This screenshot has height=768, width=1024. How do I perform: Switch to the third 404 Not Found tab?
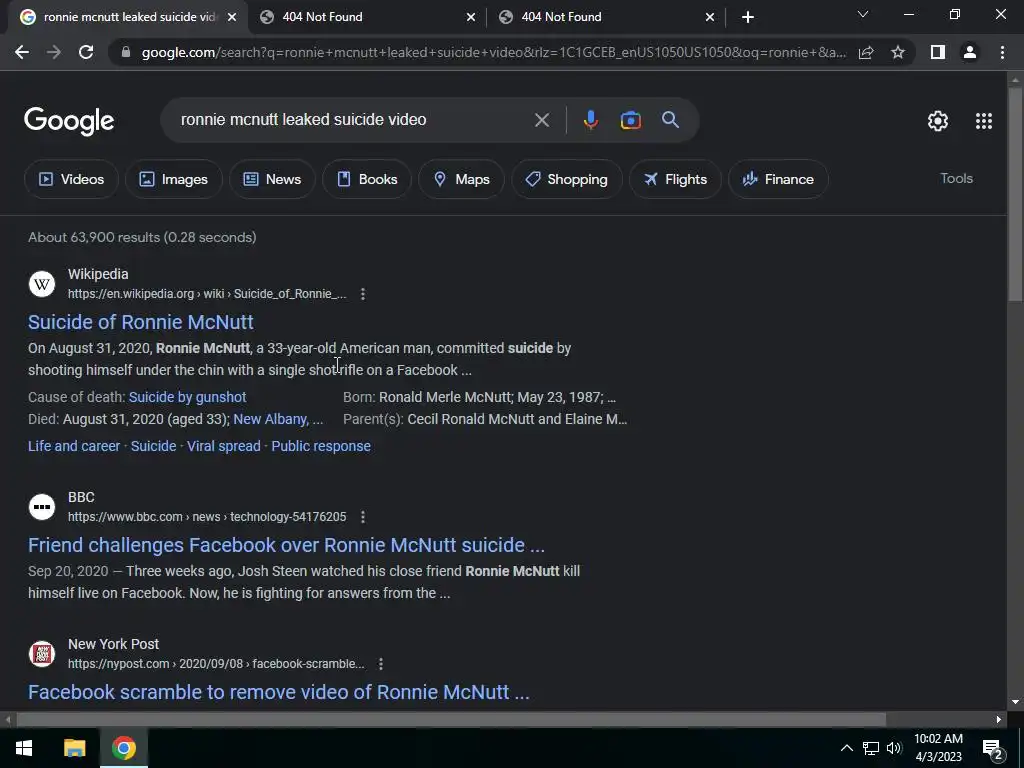(607, 17)
